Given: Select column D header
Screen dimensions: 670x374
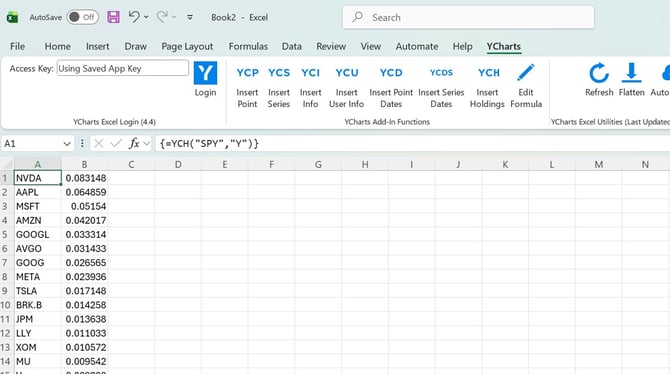Looking at the screenshot, I should [178, 164].
